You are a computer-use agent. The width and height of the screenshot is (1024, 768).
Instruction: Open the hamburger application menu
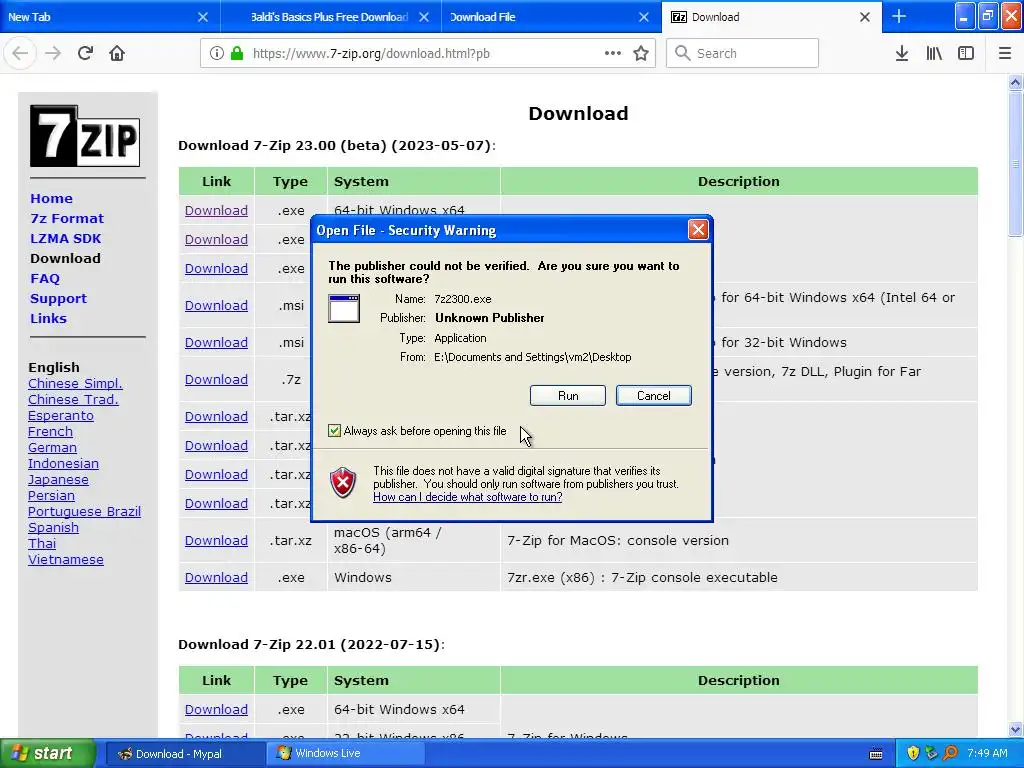[1005, 53]
